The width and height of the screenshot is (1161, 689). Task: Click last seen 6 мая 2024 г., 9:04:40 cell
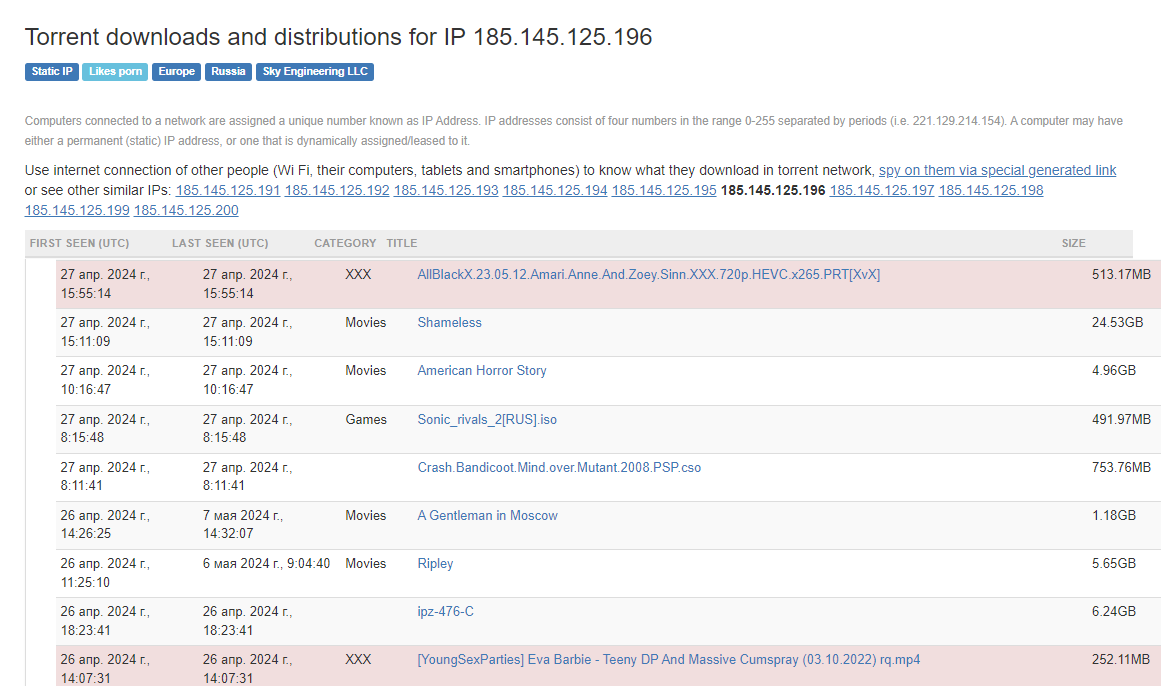tap(267, 564)
